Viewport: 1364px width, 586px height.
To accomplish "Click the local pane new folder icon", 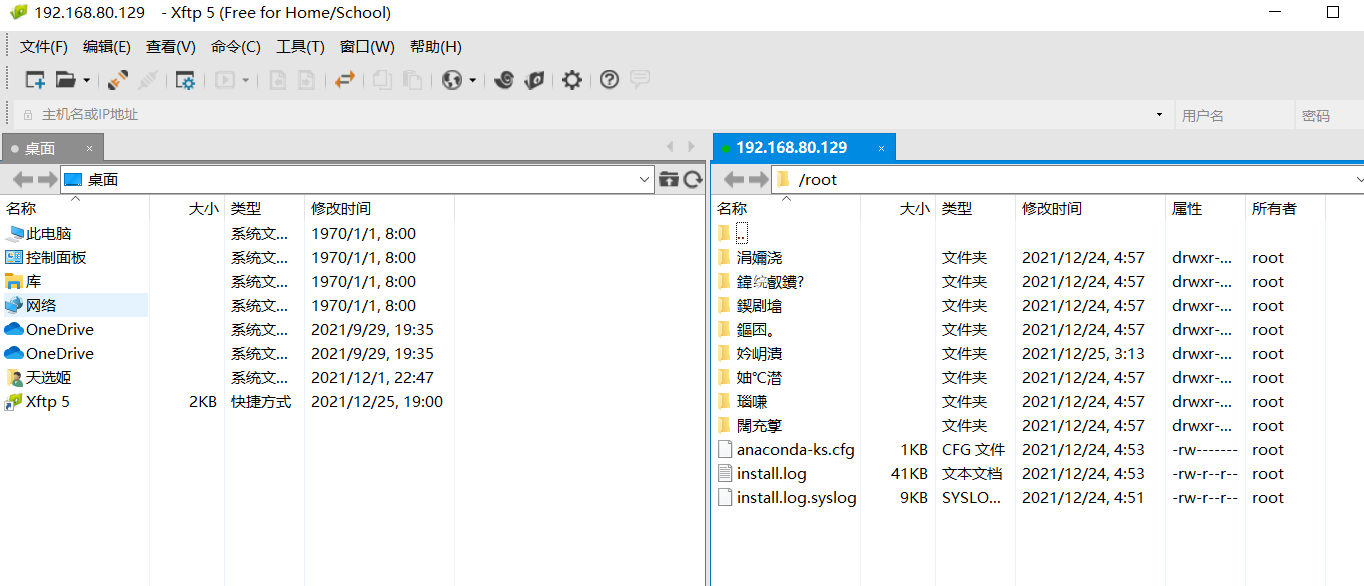I will [669, 179].
